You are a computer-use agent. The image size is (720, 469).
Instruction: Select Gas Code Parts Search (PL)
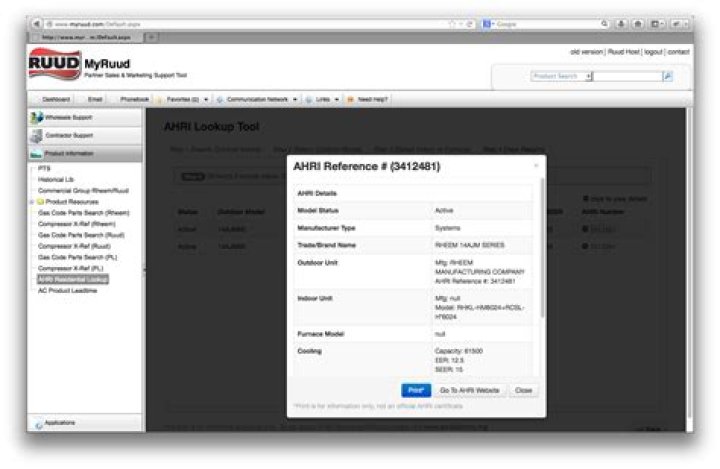pyautogui.click(x=78, y=257)
